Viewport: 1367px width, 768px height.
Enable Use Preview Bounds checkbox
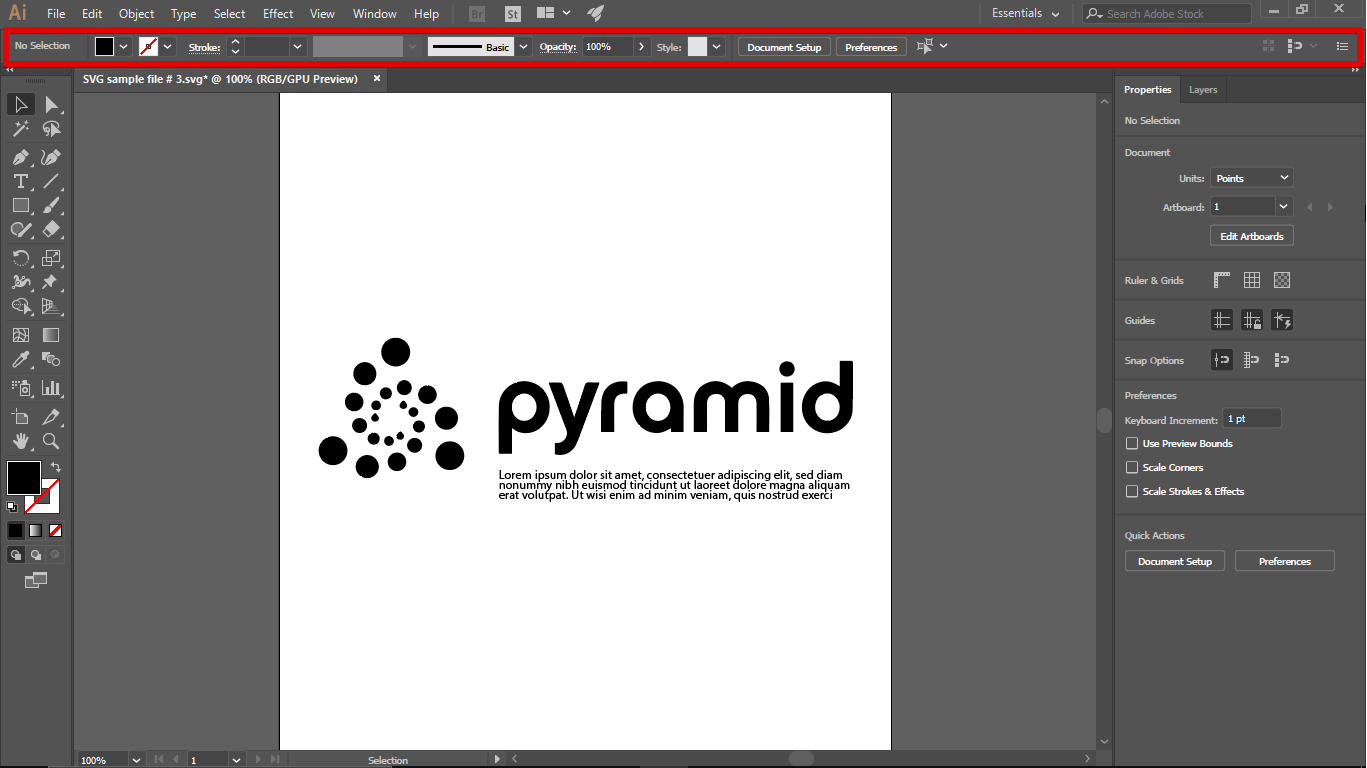[x=1132, y=444]
